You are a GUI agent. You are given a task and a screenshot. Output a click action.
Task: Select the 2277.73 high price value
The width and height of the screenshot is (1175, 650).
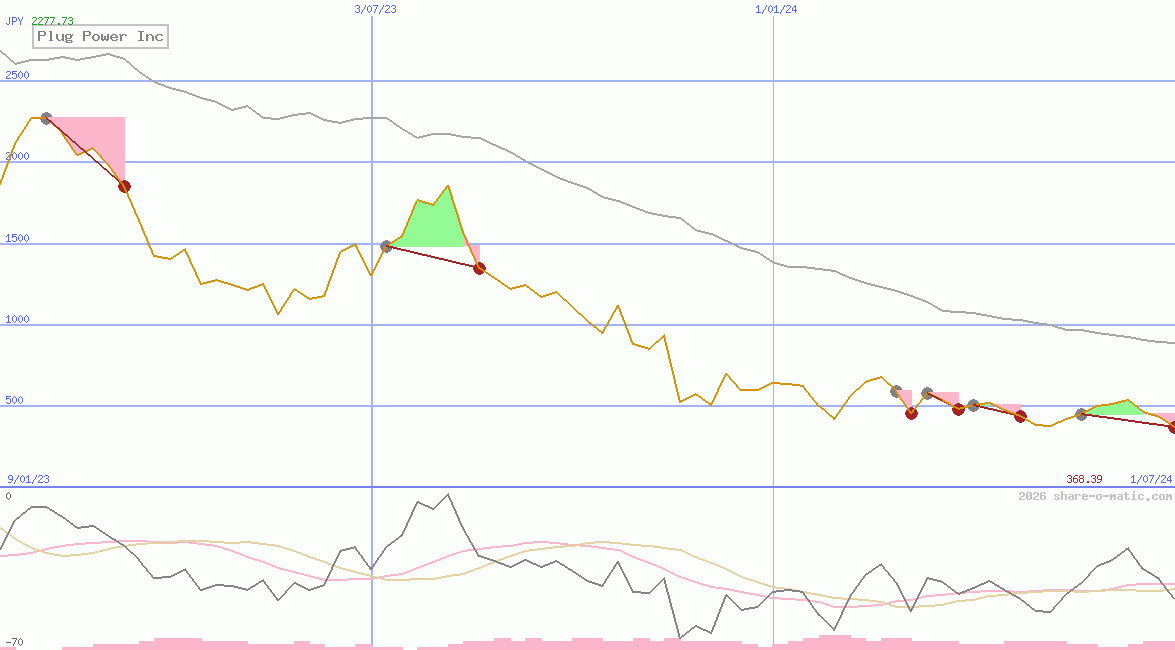pyautogui.click(x=52, y=21)
